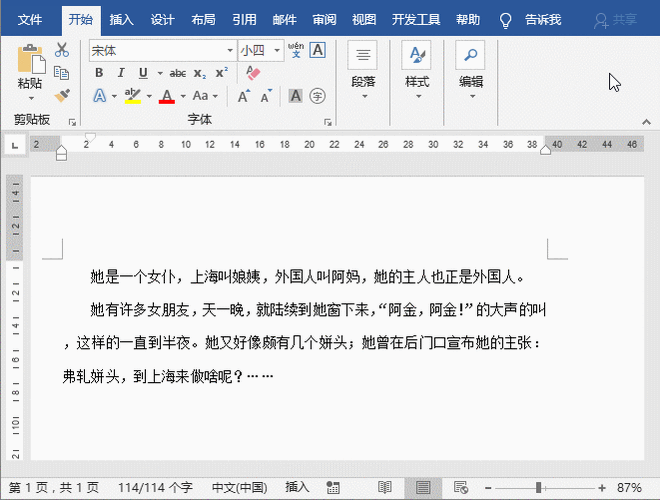Switch to Print Layout view
660x500 pixels.
(423, 488)
